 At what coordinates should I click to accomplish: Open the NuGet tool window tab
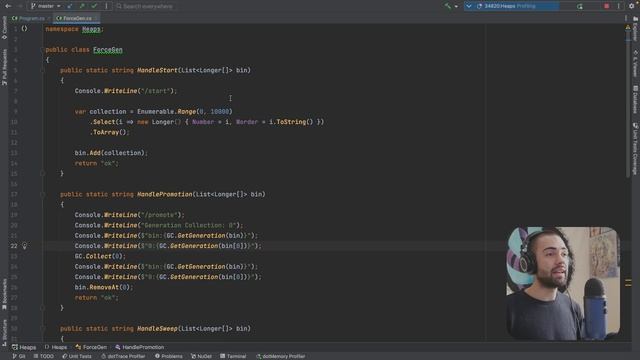[x=201, y=356]
